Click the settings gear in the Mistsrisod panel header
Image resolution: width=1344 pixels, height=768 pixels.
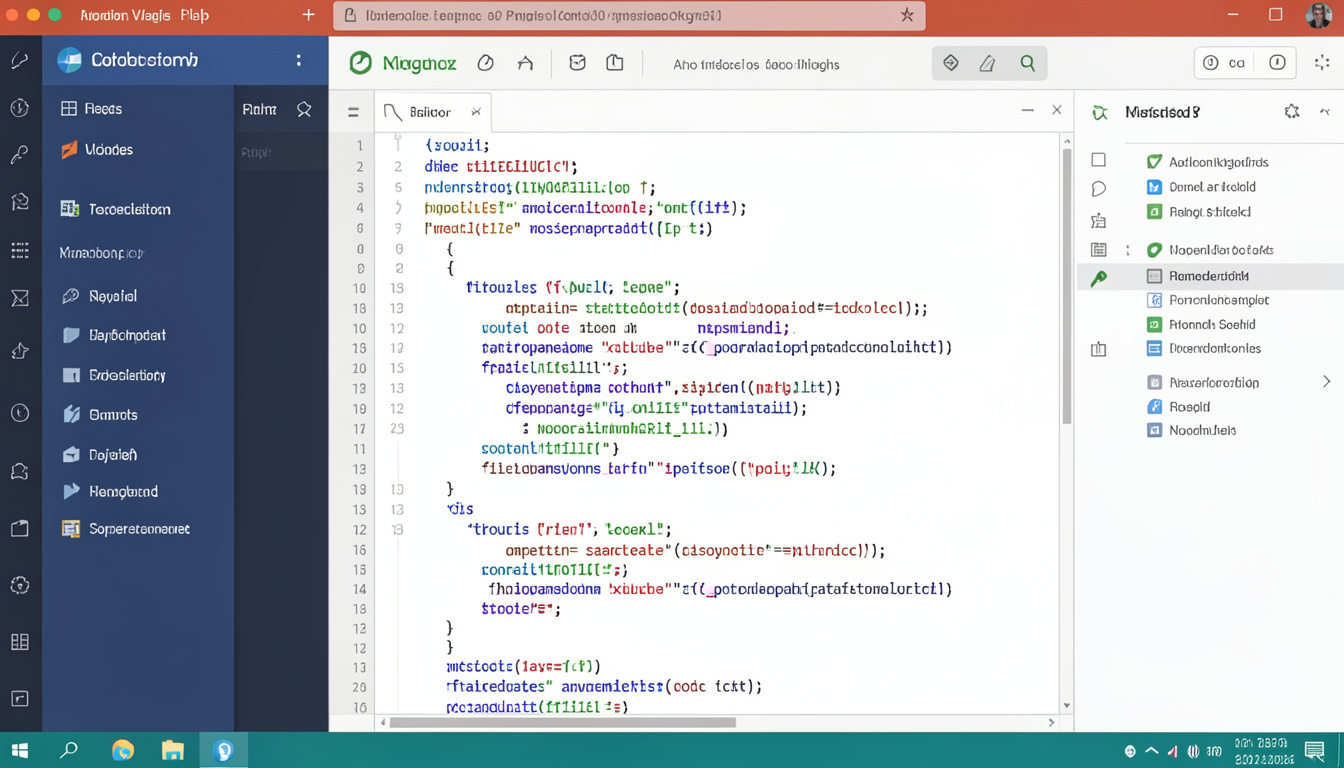pos(1291,112)
